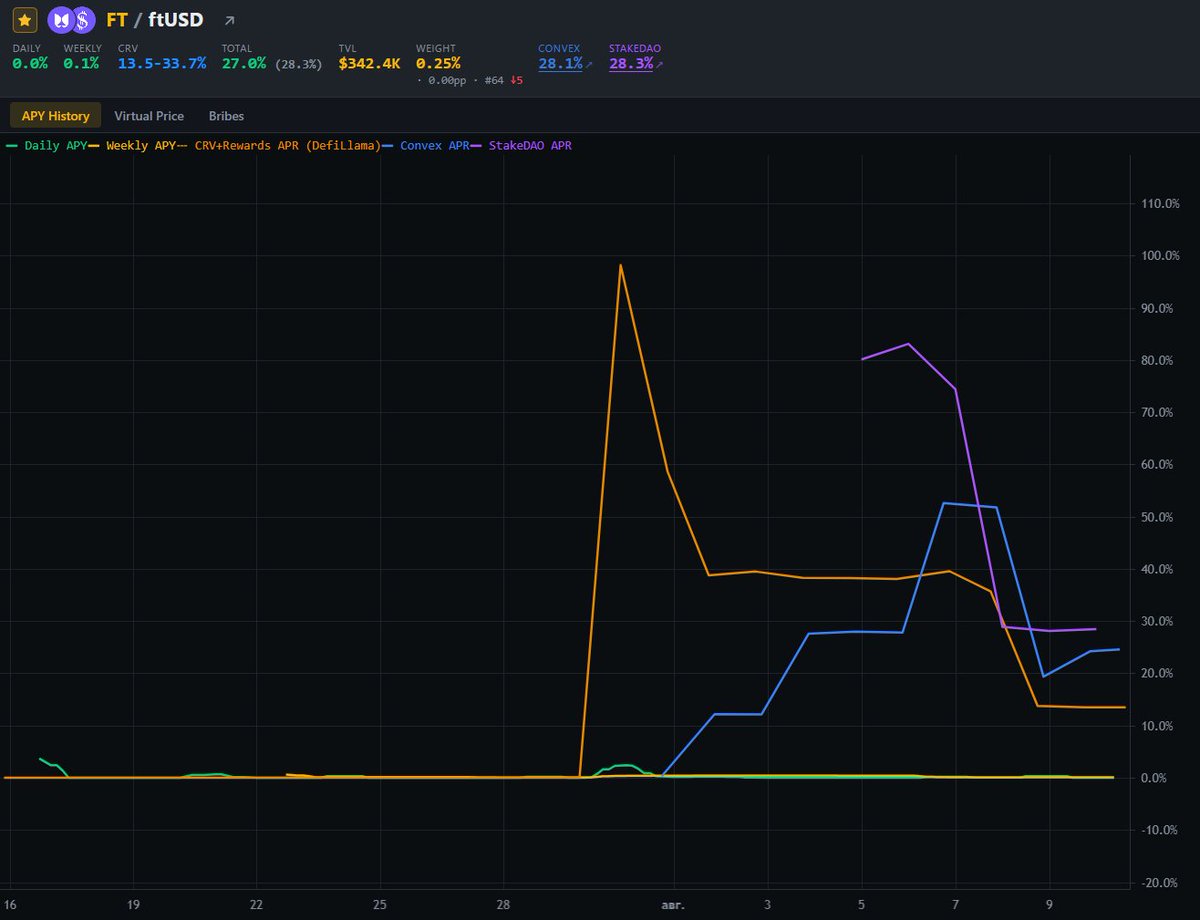Open the CONVEX 28.1% link
This screenshot has width=1200, height=920.
560,64
